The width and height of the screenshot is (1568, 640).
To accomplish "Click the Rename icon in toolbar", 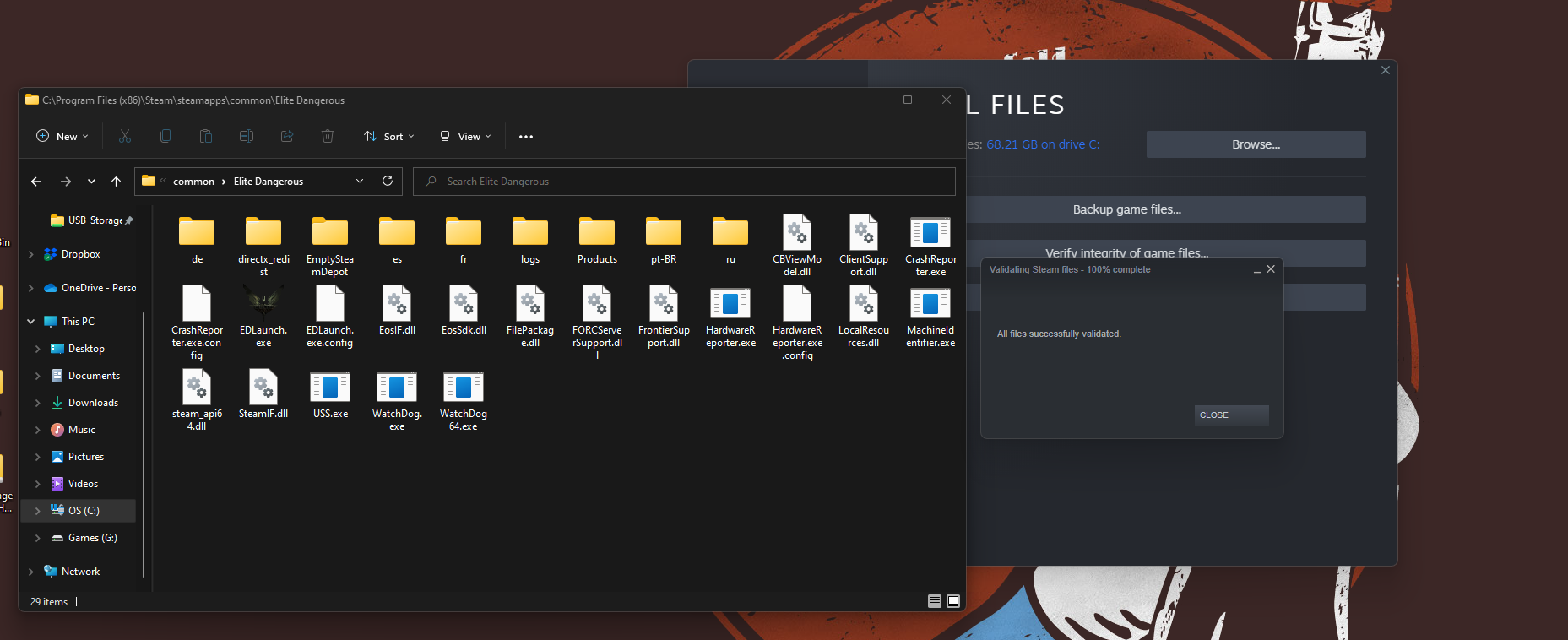I will point(247,136).
